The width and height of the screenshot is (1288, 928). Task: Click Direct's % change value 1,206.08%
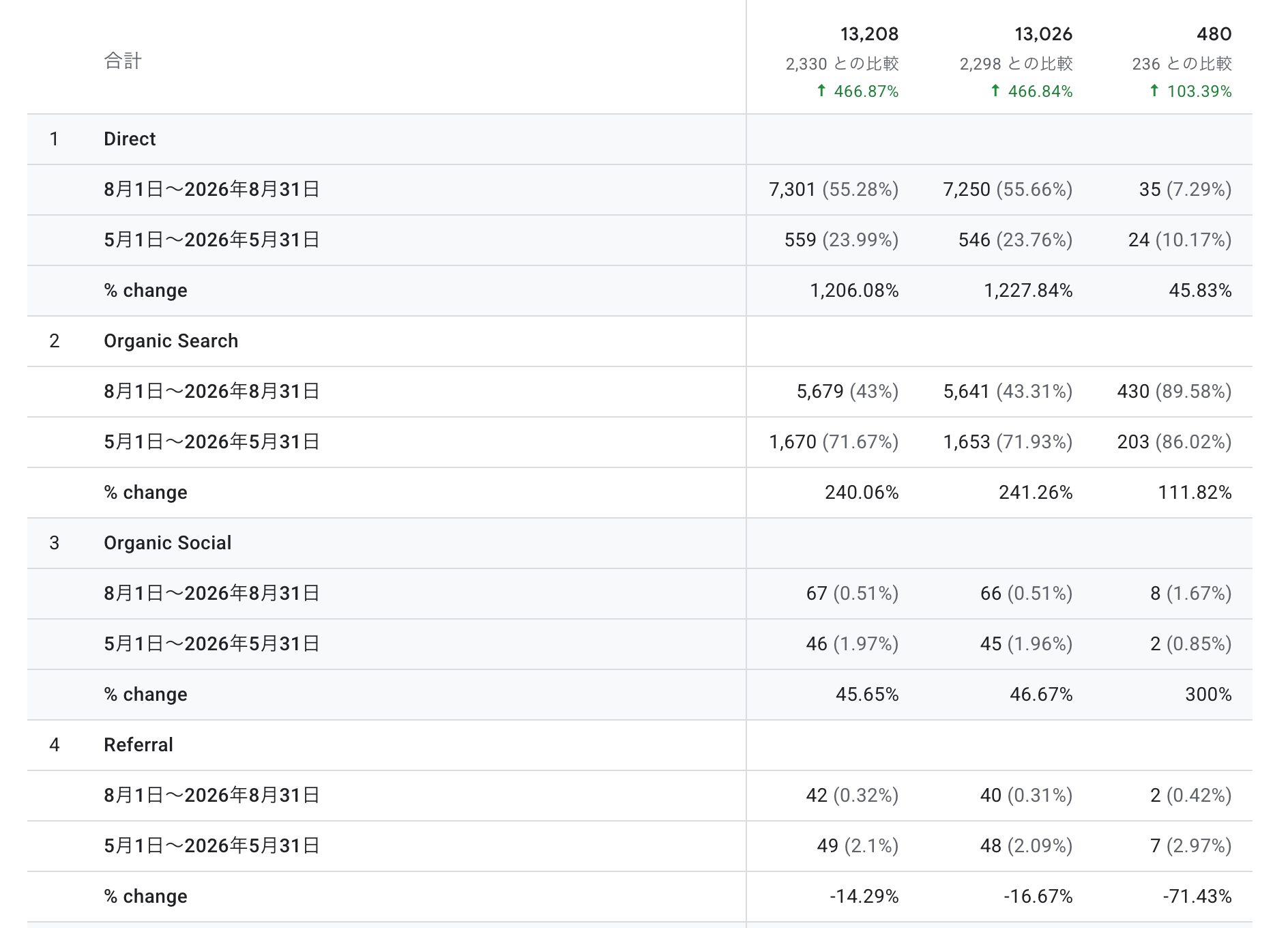point(854,291)
